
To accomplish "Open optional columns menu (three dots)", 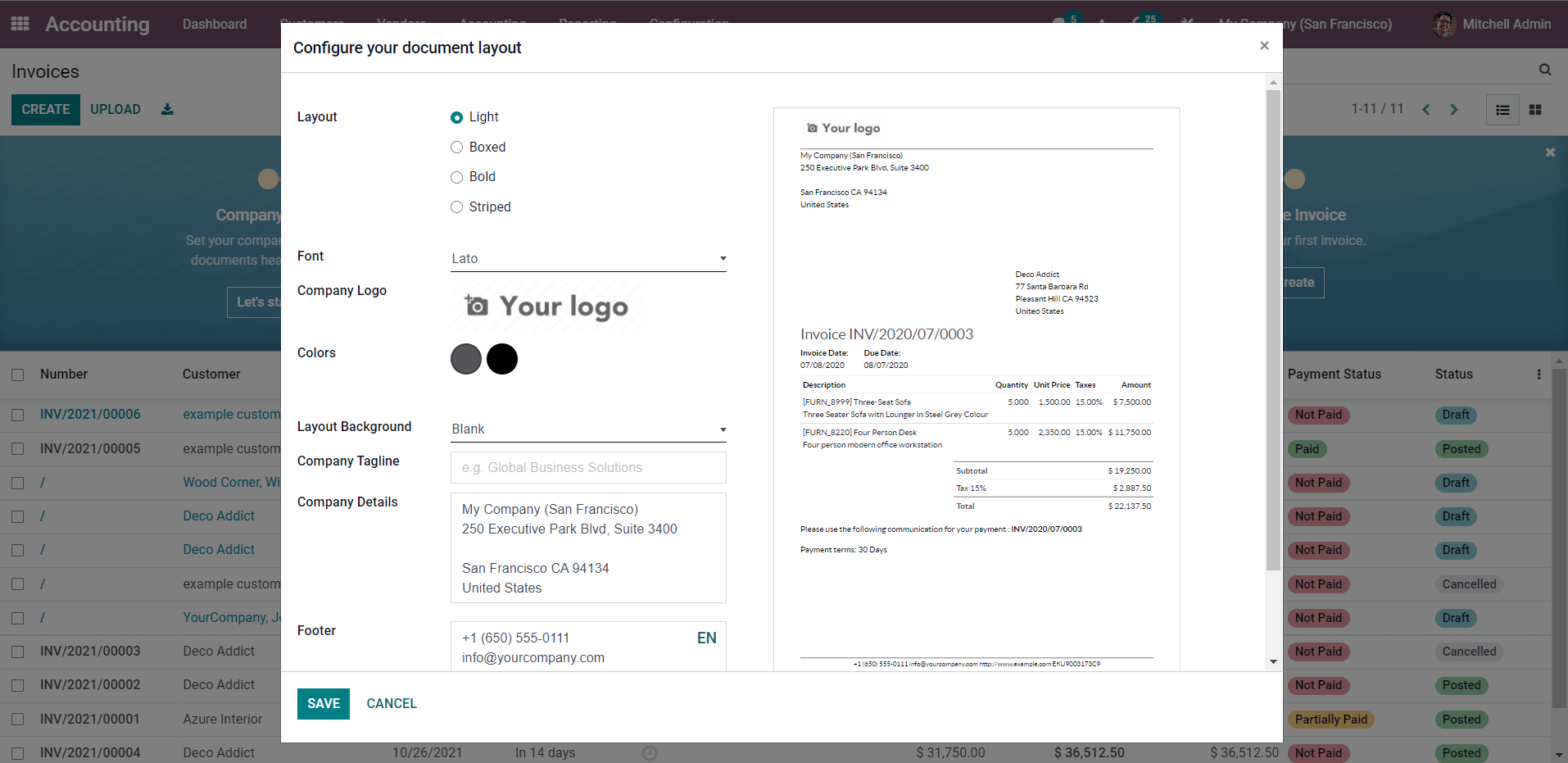I will coord(1539,375).
